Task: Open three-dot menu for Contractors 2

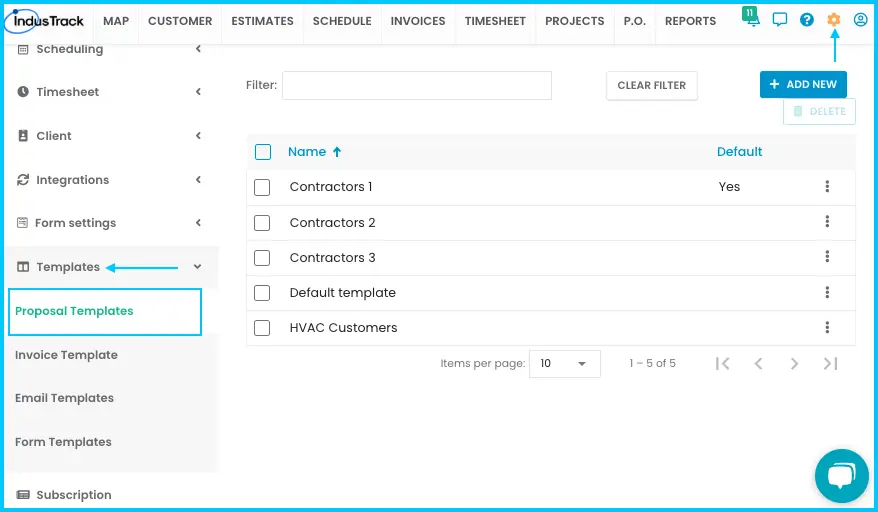Action: pos(827,222)
